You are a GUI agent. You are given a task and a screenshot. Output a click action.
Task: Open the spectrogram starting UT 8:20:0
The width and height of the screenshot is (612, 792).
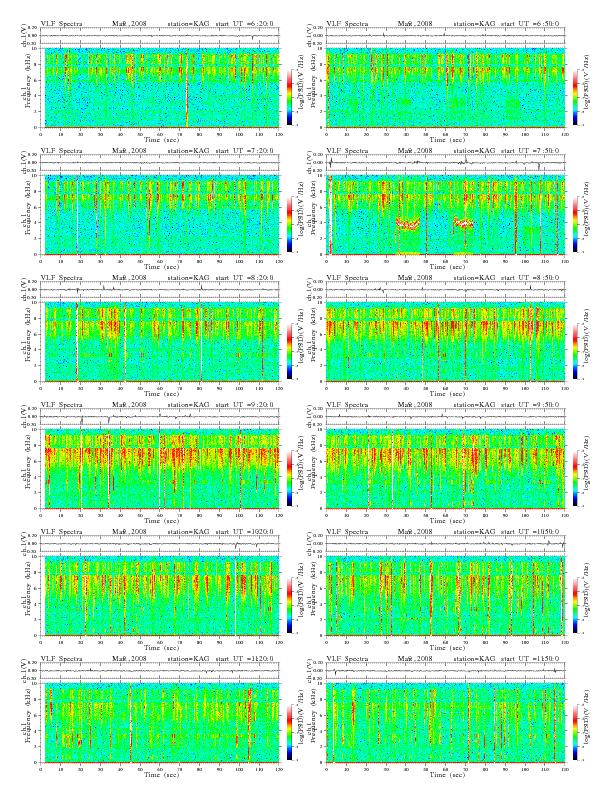coord(160,341)
